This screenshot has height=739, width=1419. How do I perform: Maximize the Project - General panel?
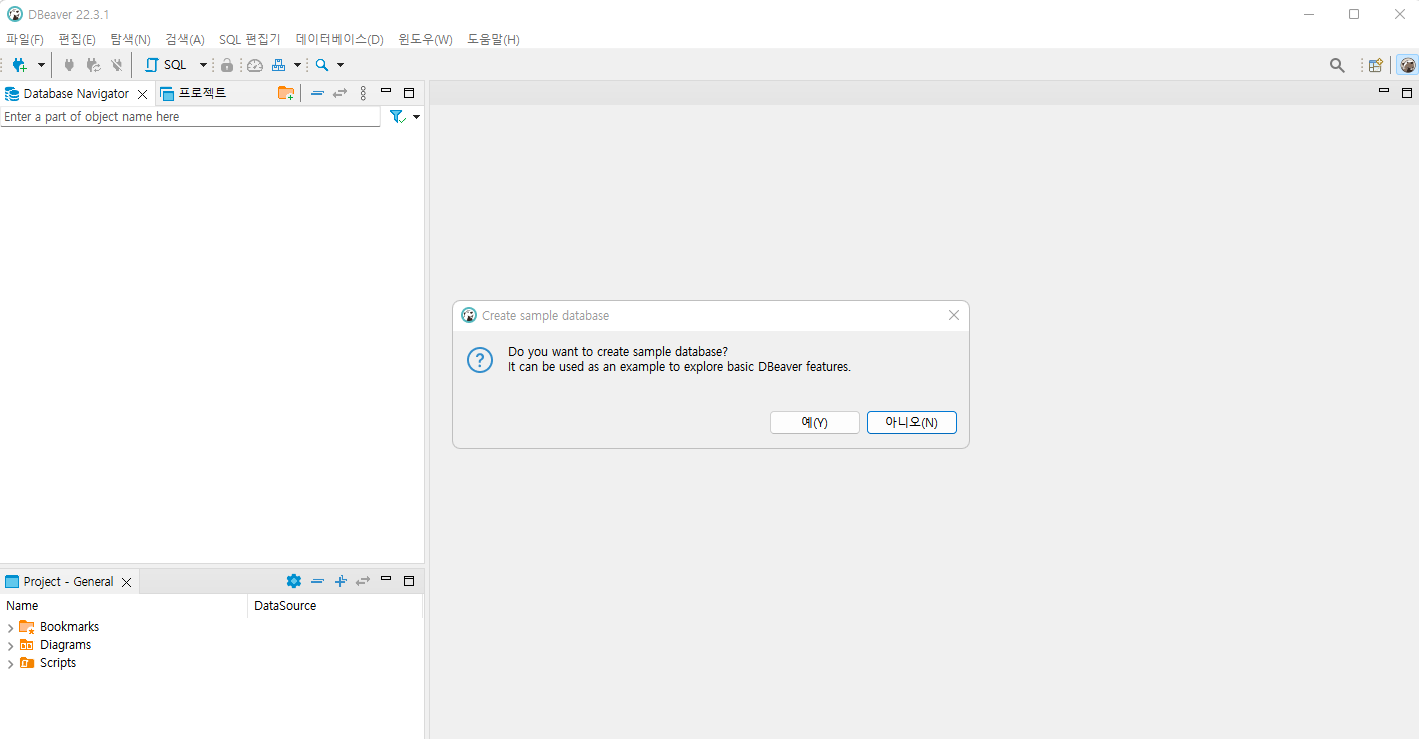click(x=409, y=581)
